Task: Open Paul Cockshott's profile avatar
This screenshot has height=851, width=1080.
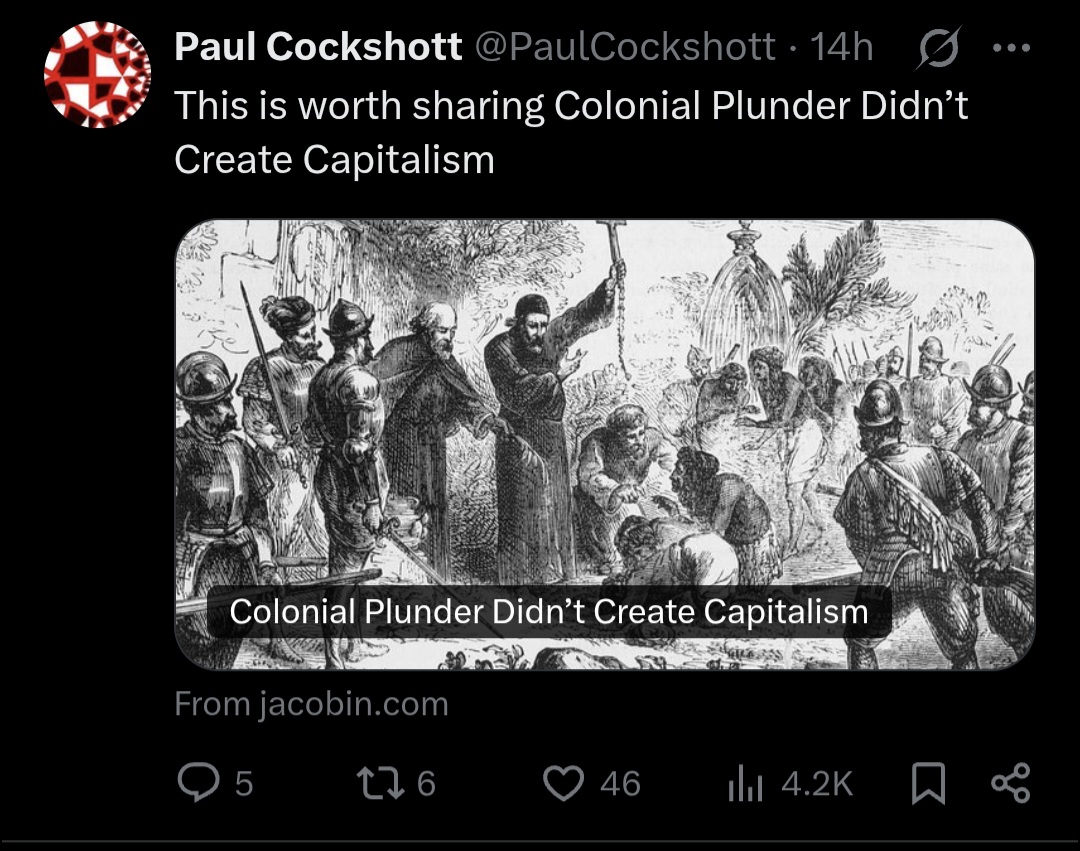Action: (x=97, y=74)
